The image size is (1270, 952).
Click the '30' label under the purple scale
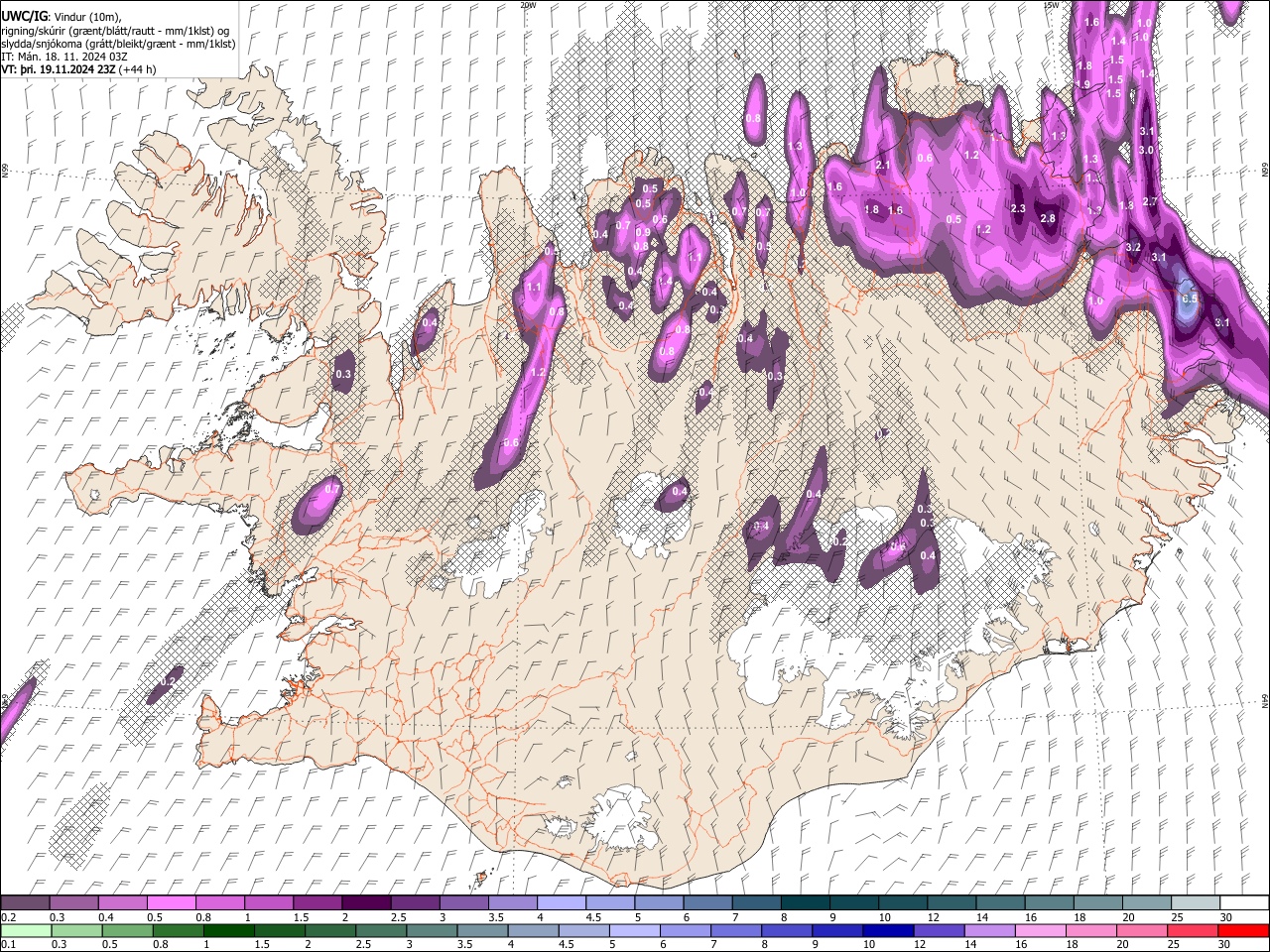point(1226,917)
